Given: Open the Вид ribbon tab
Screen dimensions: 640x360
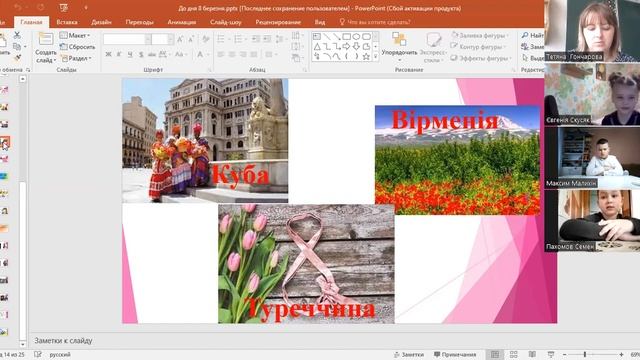Looking at the screenshot, I should (x=320, y=22).
